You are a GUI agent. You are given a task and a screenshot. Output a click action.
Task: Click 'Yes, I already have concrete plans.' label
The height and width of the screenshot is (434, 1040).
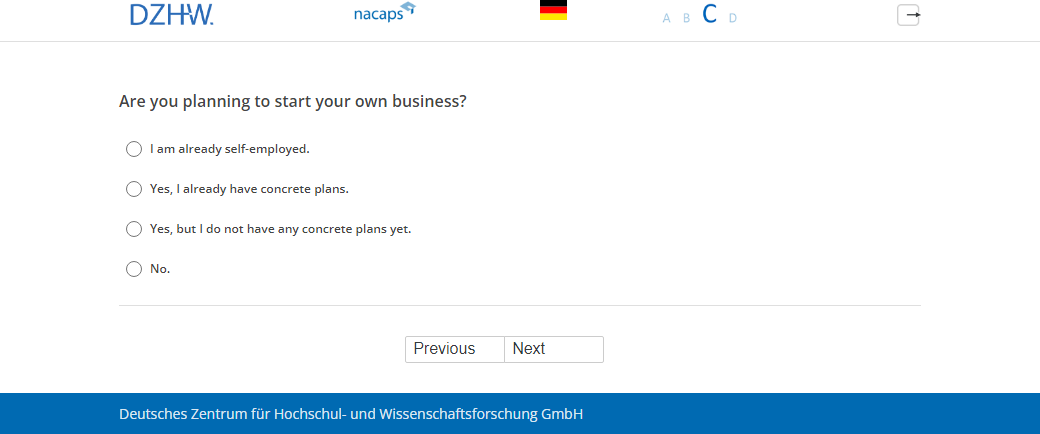coord(249,189)
